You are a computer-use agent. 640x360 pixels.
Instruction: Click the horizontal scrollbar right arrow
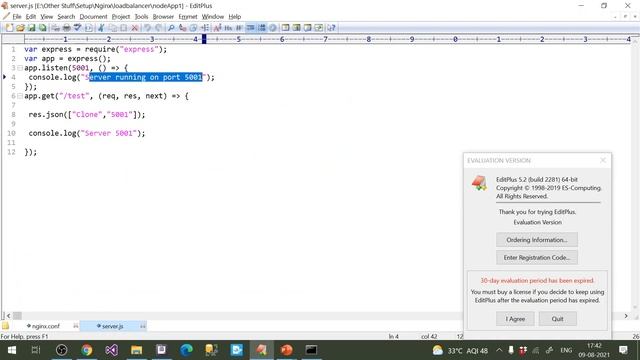(x=626, y=316)
